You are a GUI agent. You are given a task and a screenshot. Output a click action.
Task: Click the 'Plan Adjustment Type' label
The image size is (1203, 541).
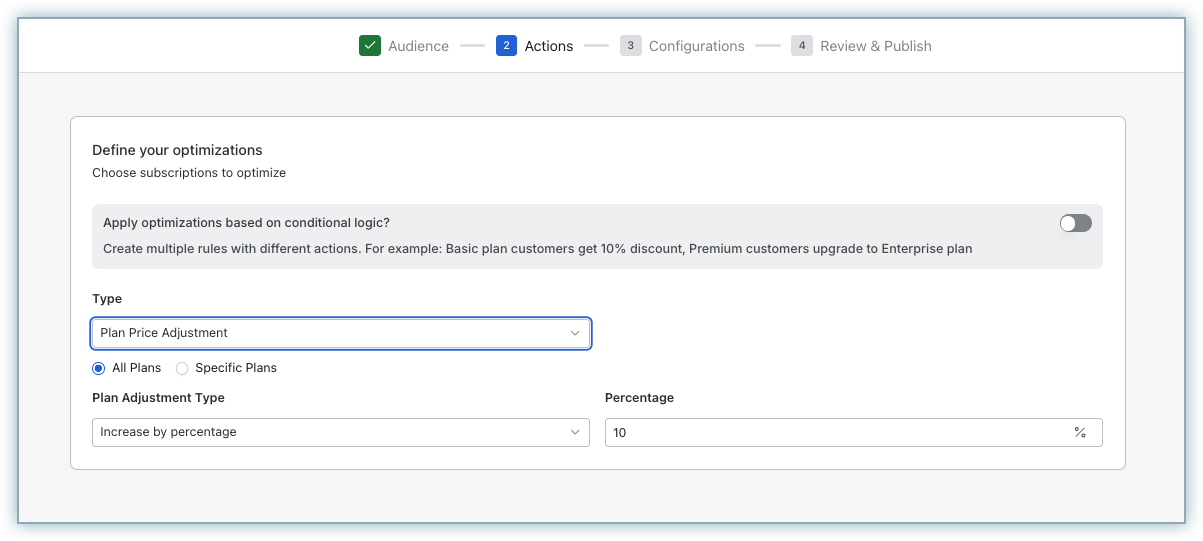tap(158, 398)
